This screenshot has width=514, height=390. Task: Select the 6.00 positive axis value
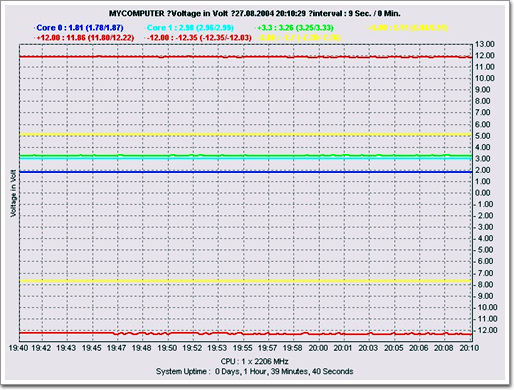tap(483, 124)
